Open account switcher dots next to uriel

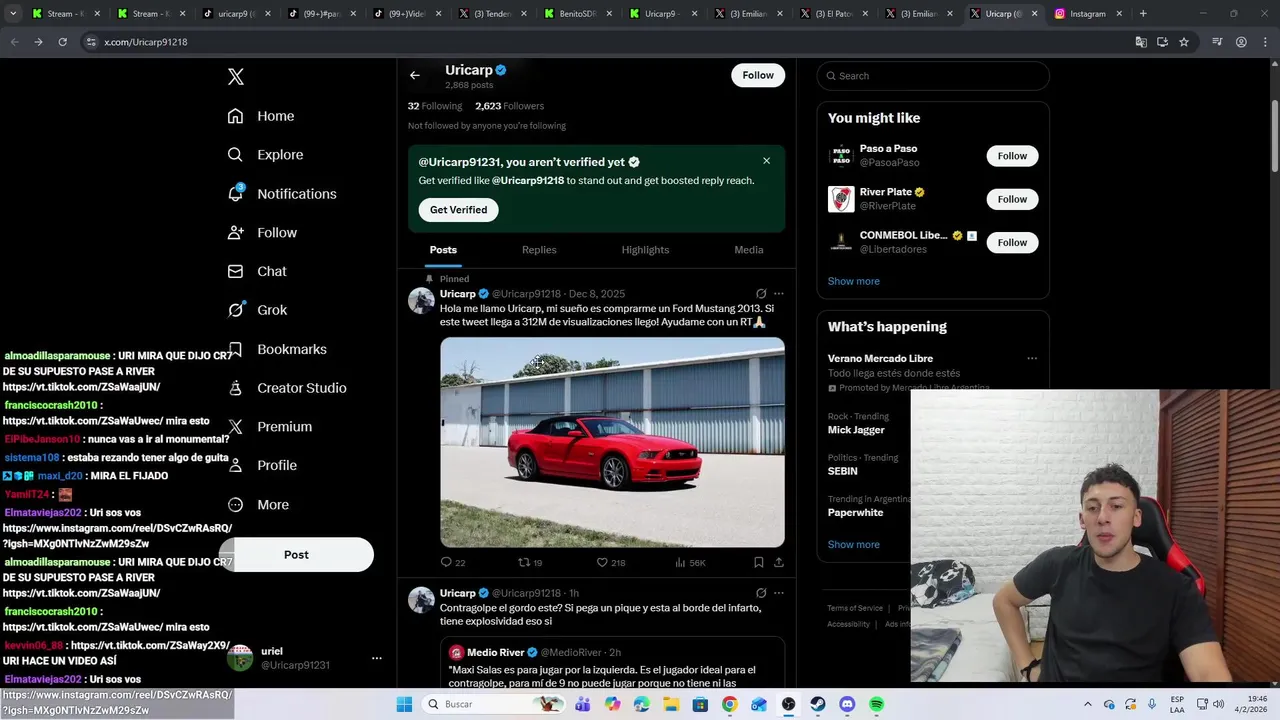point(377,658)
